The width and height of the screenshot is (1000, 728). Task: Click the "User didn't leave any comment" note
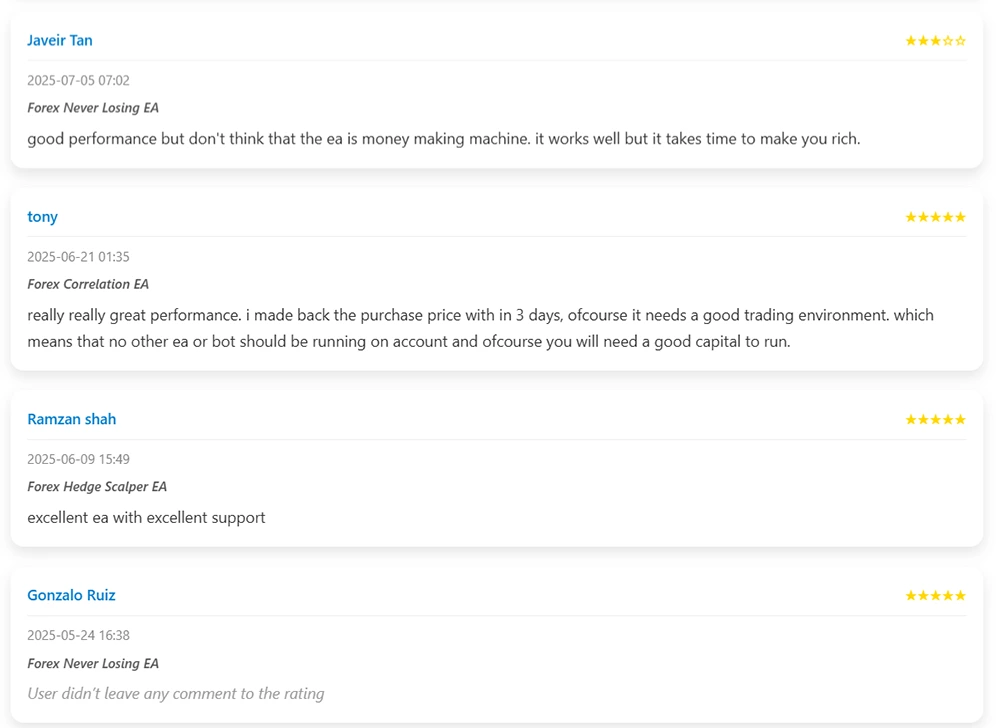coord(176,694)
